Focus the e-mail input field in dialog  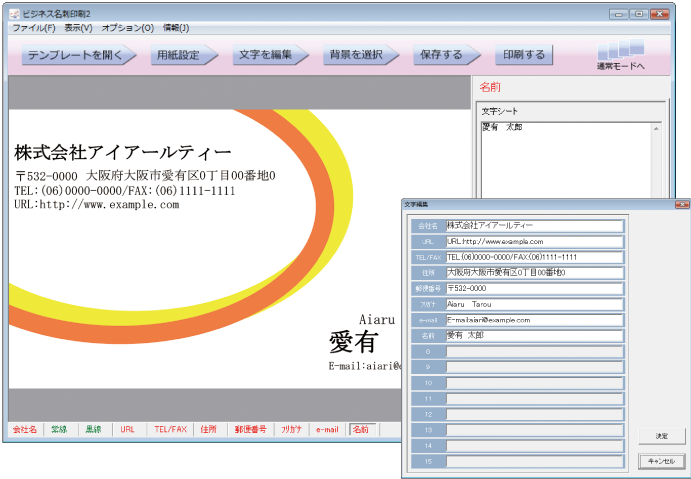pyautogui.click(x=534, y=320)
